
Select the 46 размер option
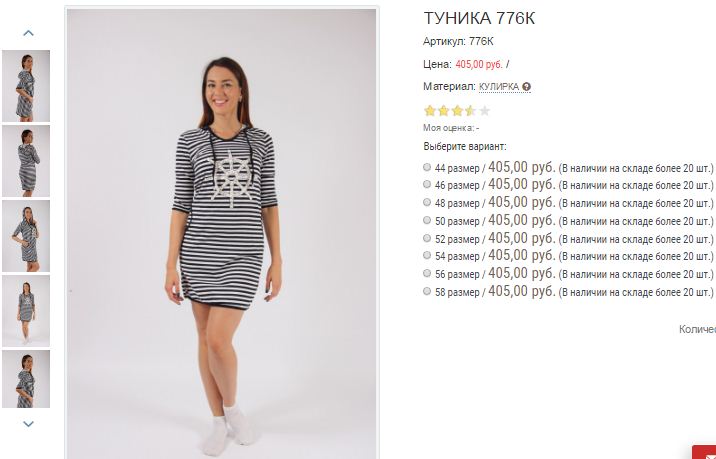tap(427, 185)
